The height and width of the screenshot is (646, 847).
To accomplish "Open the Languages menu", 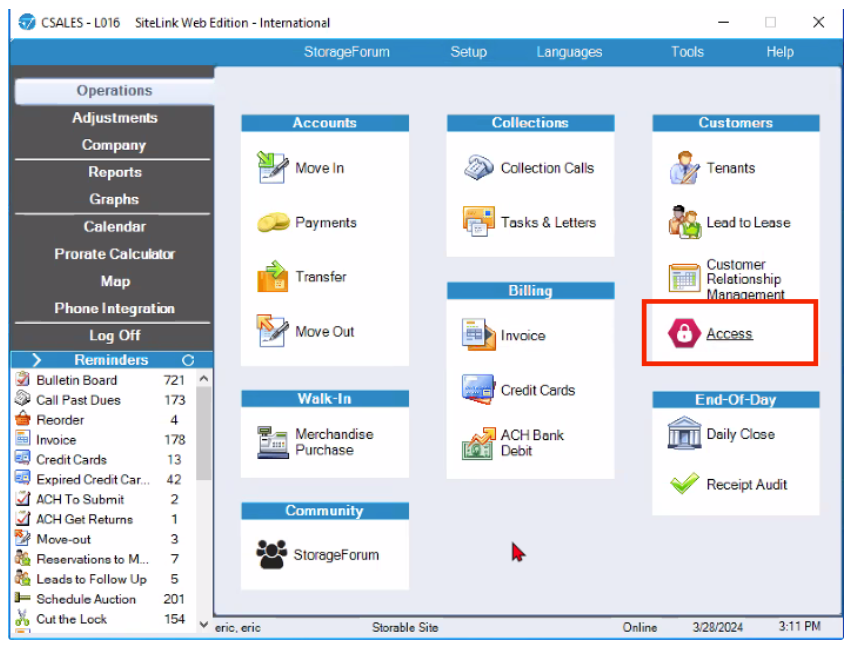I will [569, 52].
